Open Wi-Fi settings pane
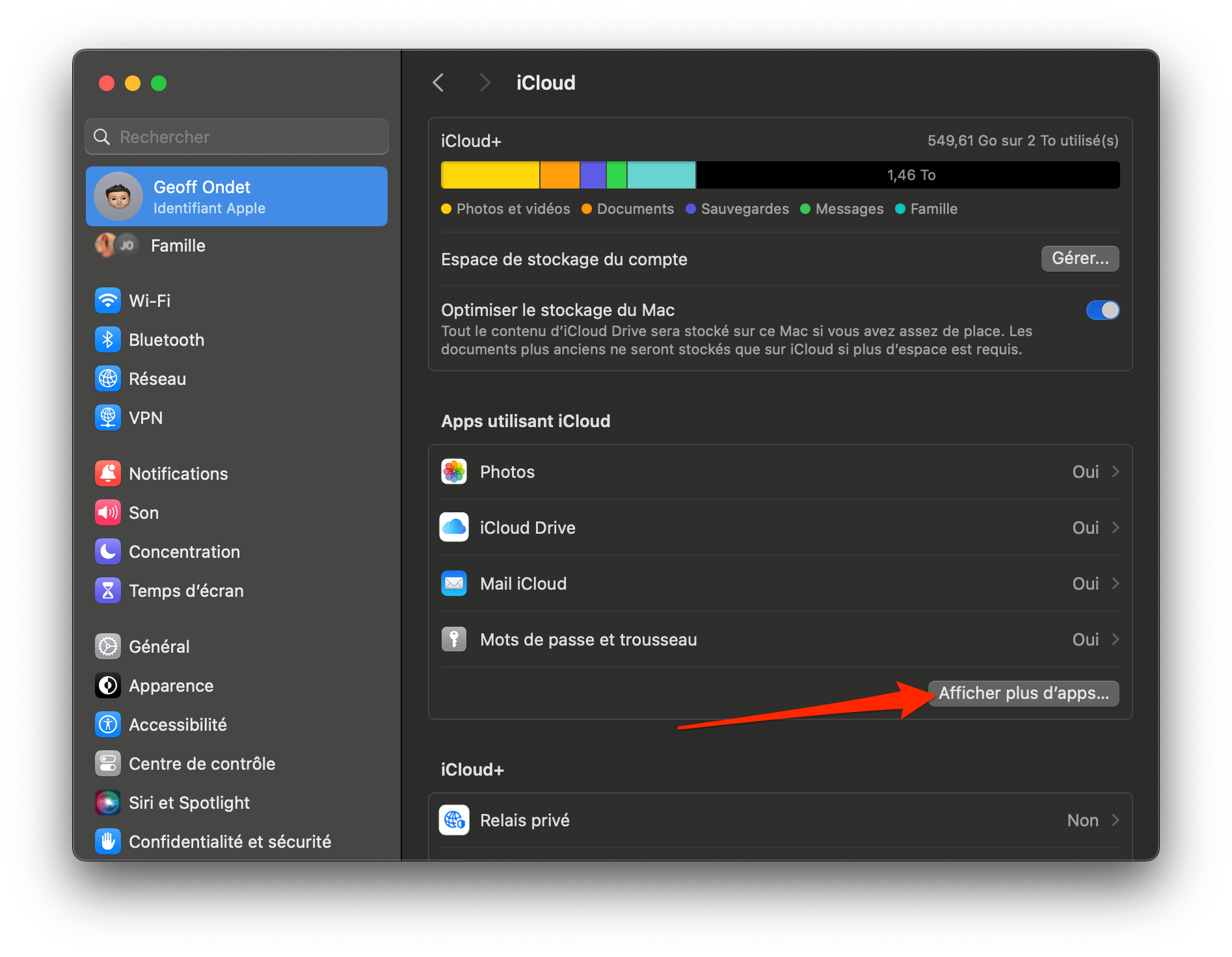This screenshot has height=957, width=1232. click(237, 300)
